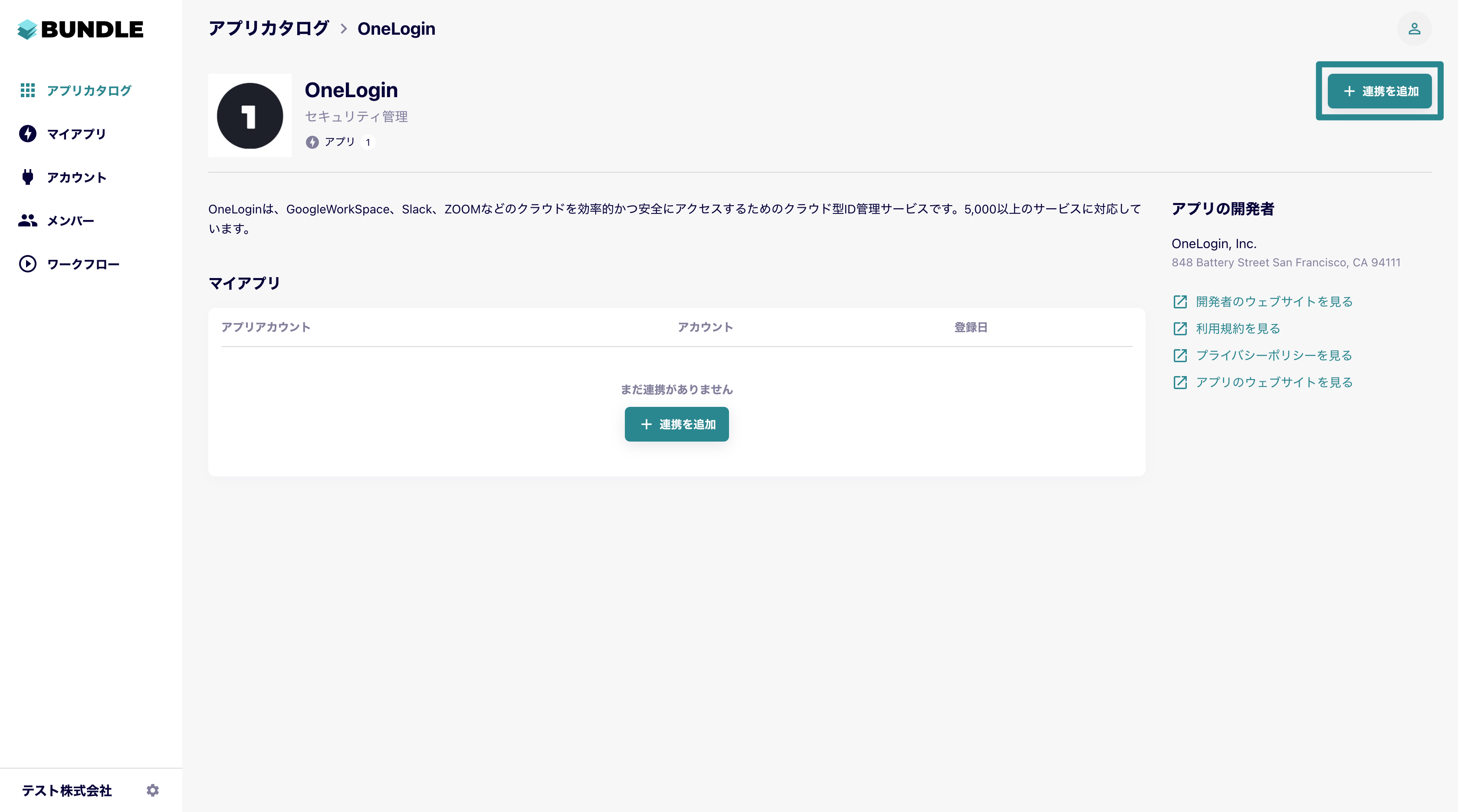Click the アプリカタログ grid icon
Image resolution: width=1458 pixels, height=812 pixels.
(x=28, y=91)
